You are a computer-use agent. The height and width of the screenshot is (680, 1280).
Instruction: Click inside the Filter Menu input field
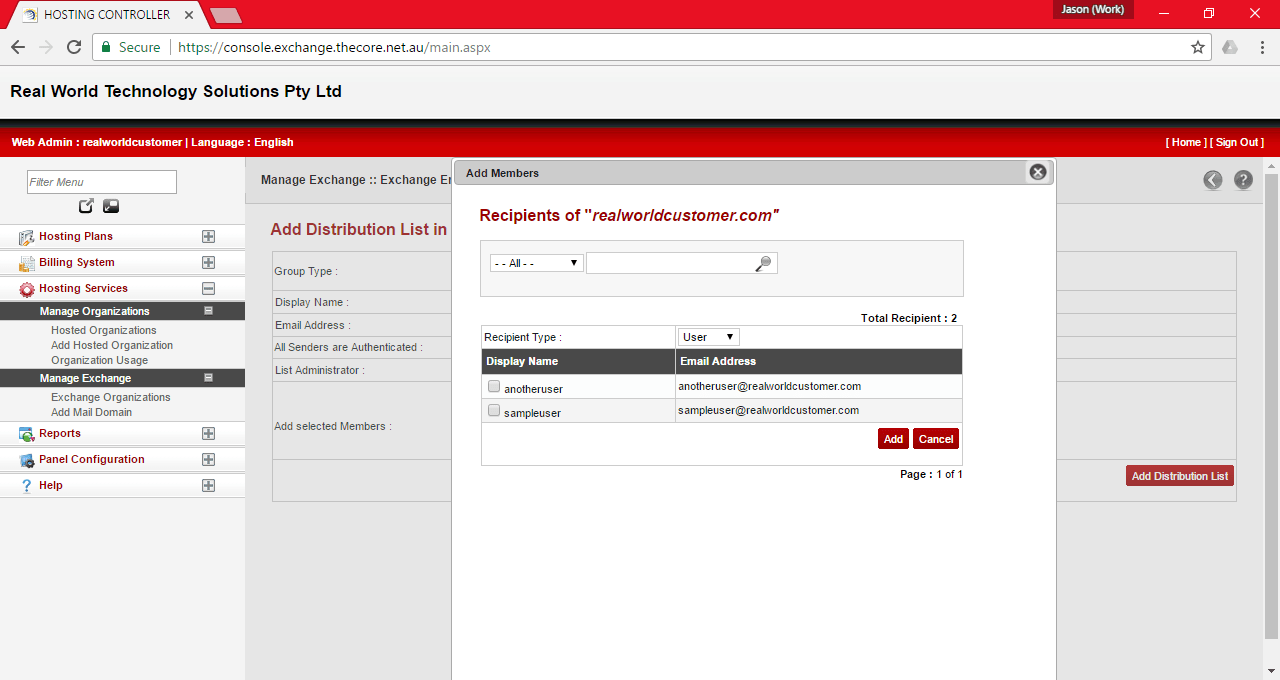click(101, 182)
